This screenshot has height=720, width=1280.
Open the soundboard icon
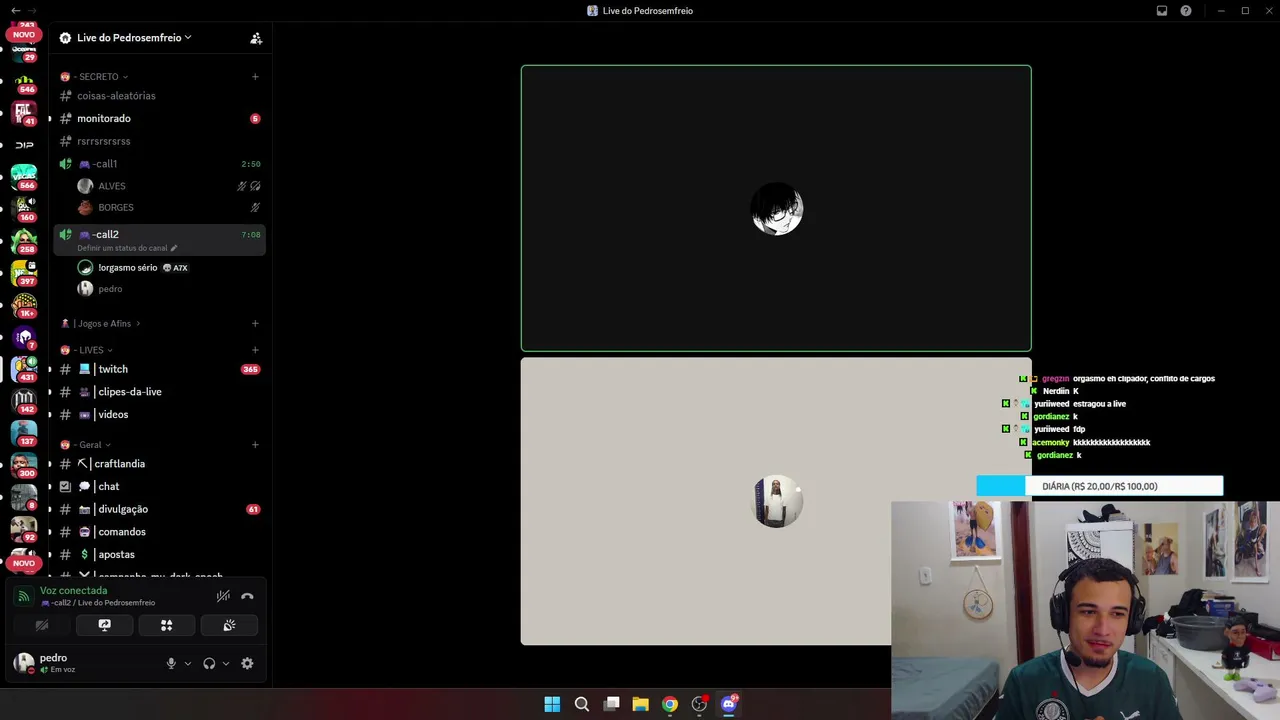[229, 625]
